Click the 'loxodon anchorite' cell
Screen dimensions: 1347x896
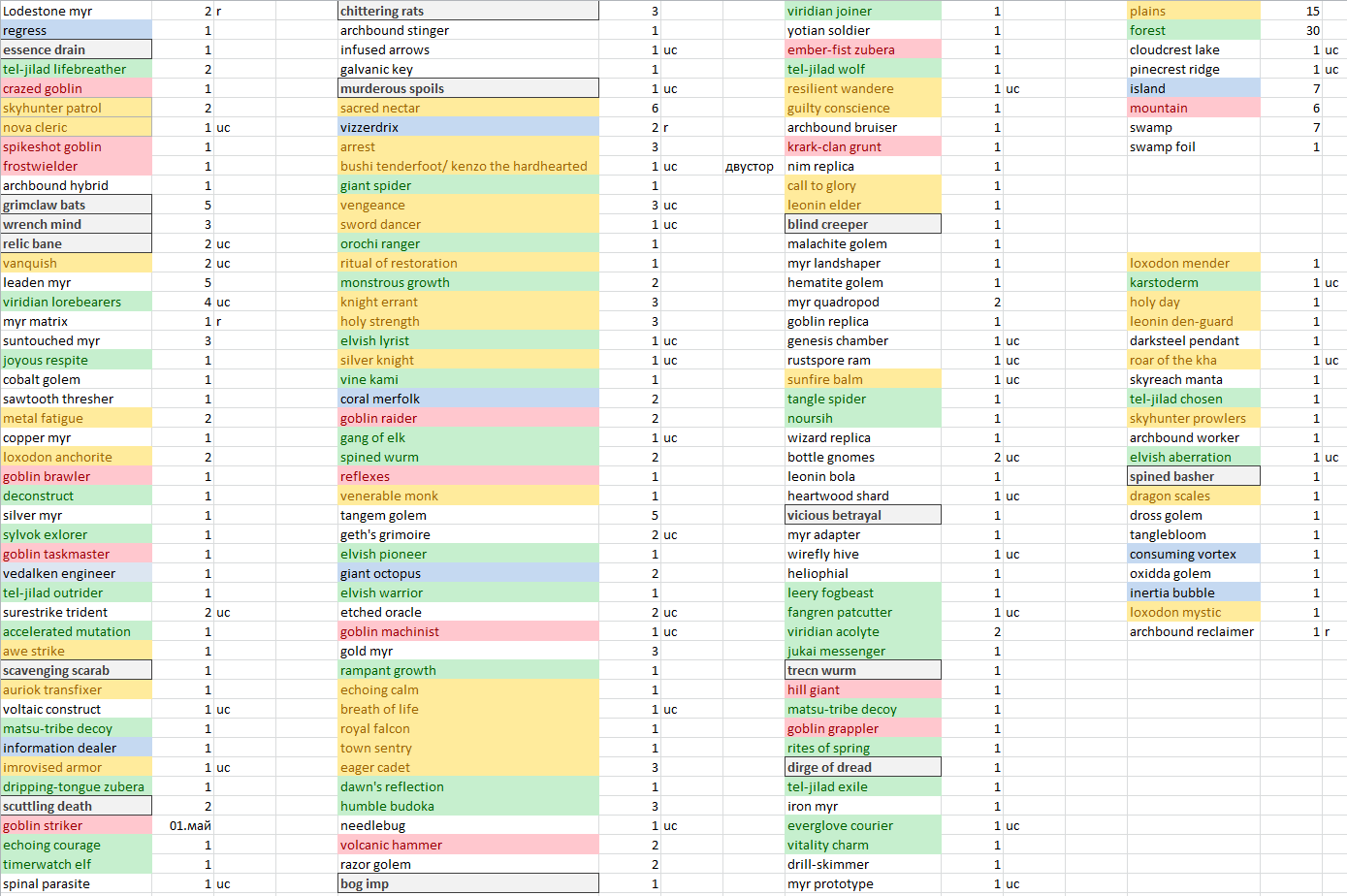76,457
